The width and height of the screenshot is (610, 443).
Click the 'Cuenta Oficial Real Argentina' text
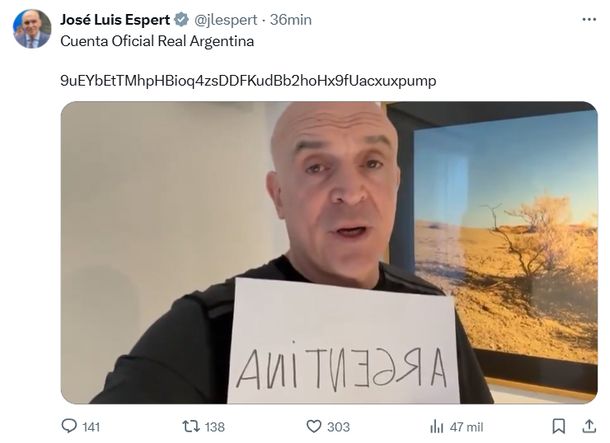pyautogui.click(x=157, y=41)
